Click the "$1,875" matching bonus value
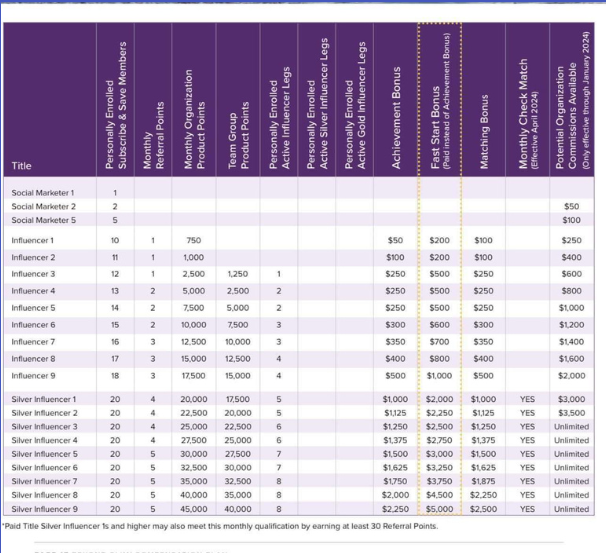This screenshot has width=606, height=553. pos(483,482)
